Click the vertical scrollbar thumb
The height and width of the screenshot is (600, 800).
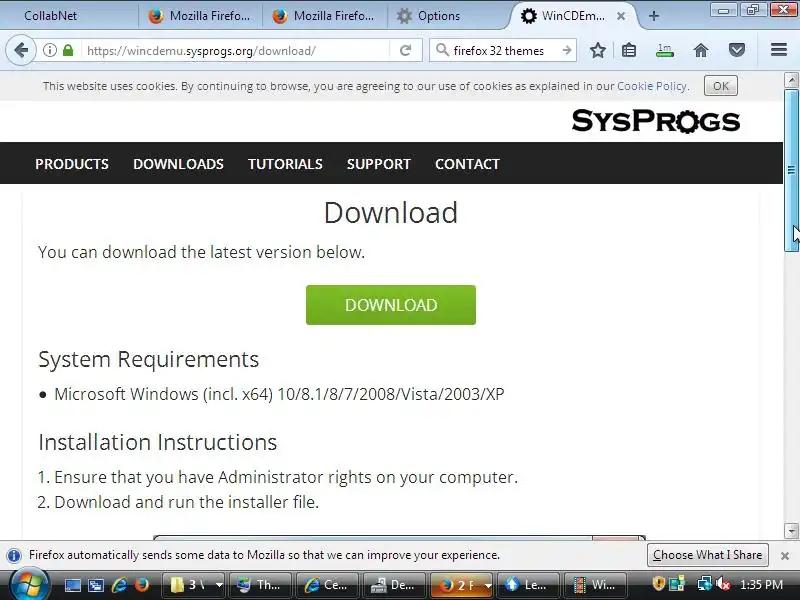(791, 170)
